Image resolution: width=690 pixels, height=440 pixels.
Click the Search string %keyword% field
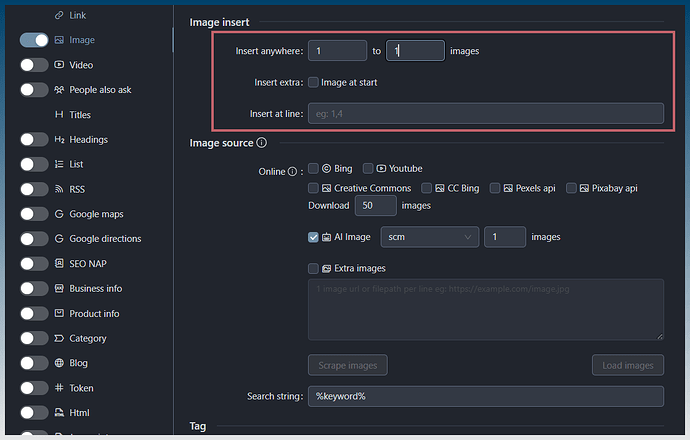pos(486,396)
